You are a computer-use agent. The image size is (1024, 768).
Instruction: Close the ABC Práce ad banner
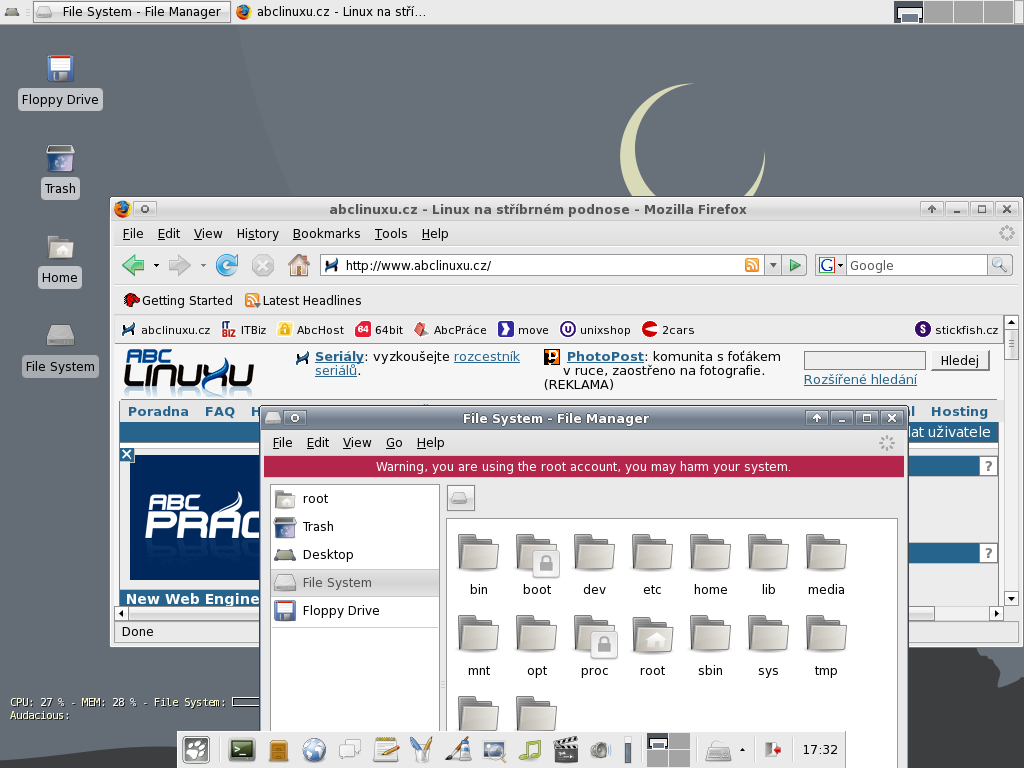[x=127, y=455]
